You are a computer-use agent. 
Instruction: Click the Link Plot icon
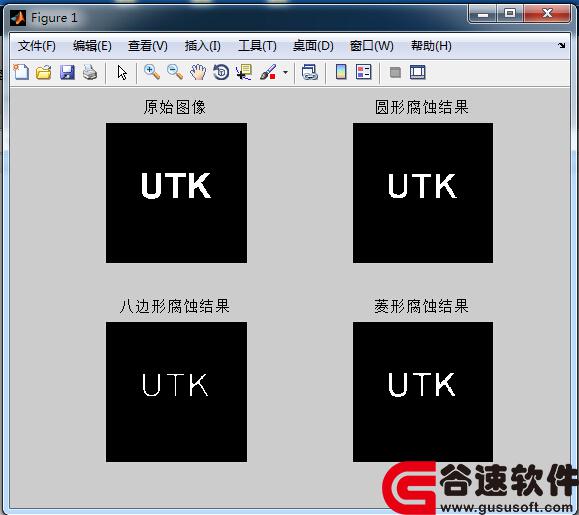(x=309, y=72)
